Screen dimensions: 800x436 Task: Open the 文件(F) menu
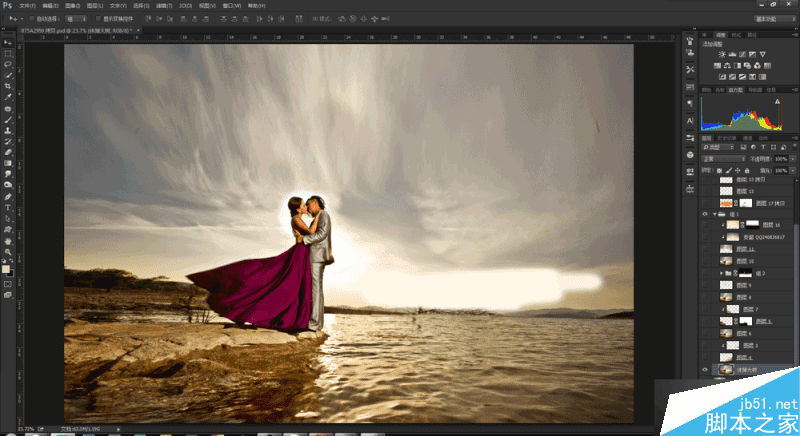[x=28, y=6]
